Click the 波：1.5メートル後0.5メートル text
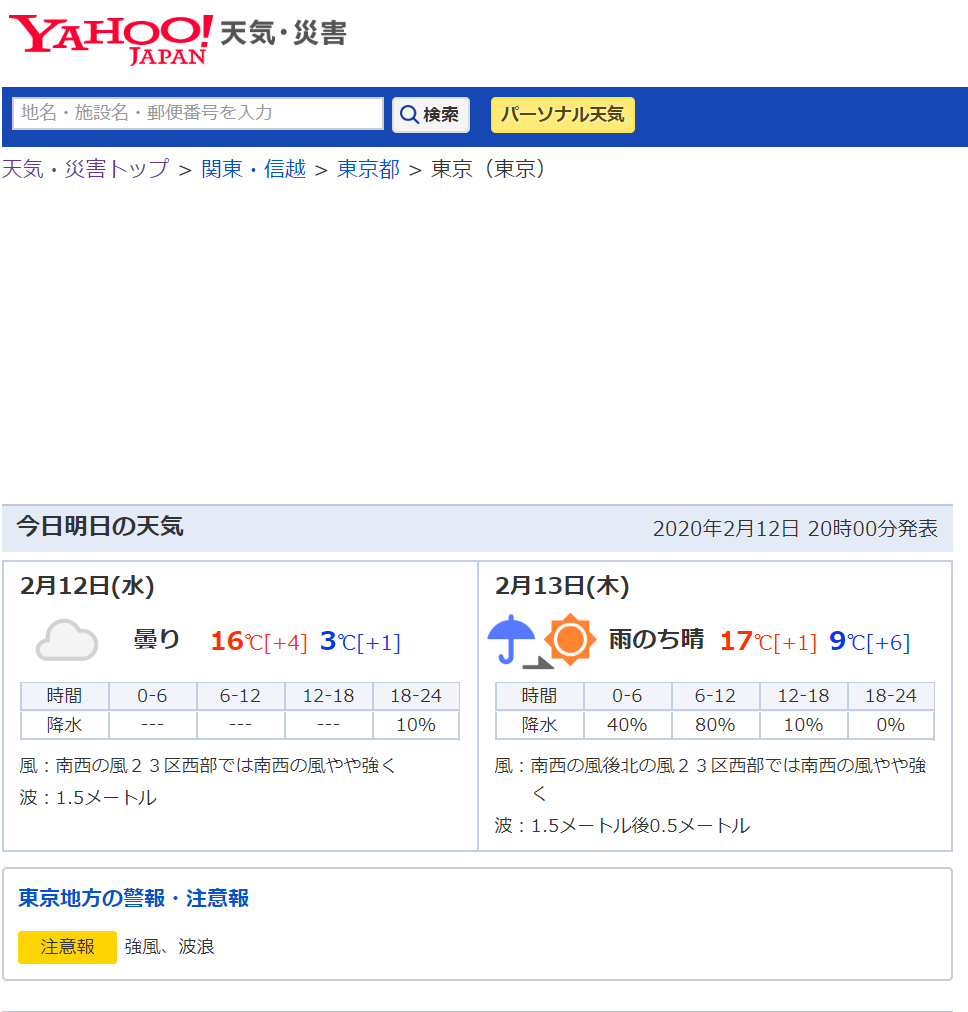968x1012 pixels. 623,825
